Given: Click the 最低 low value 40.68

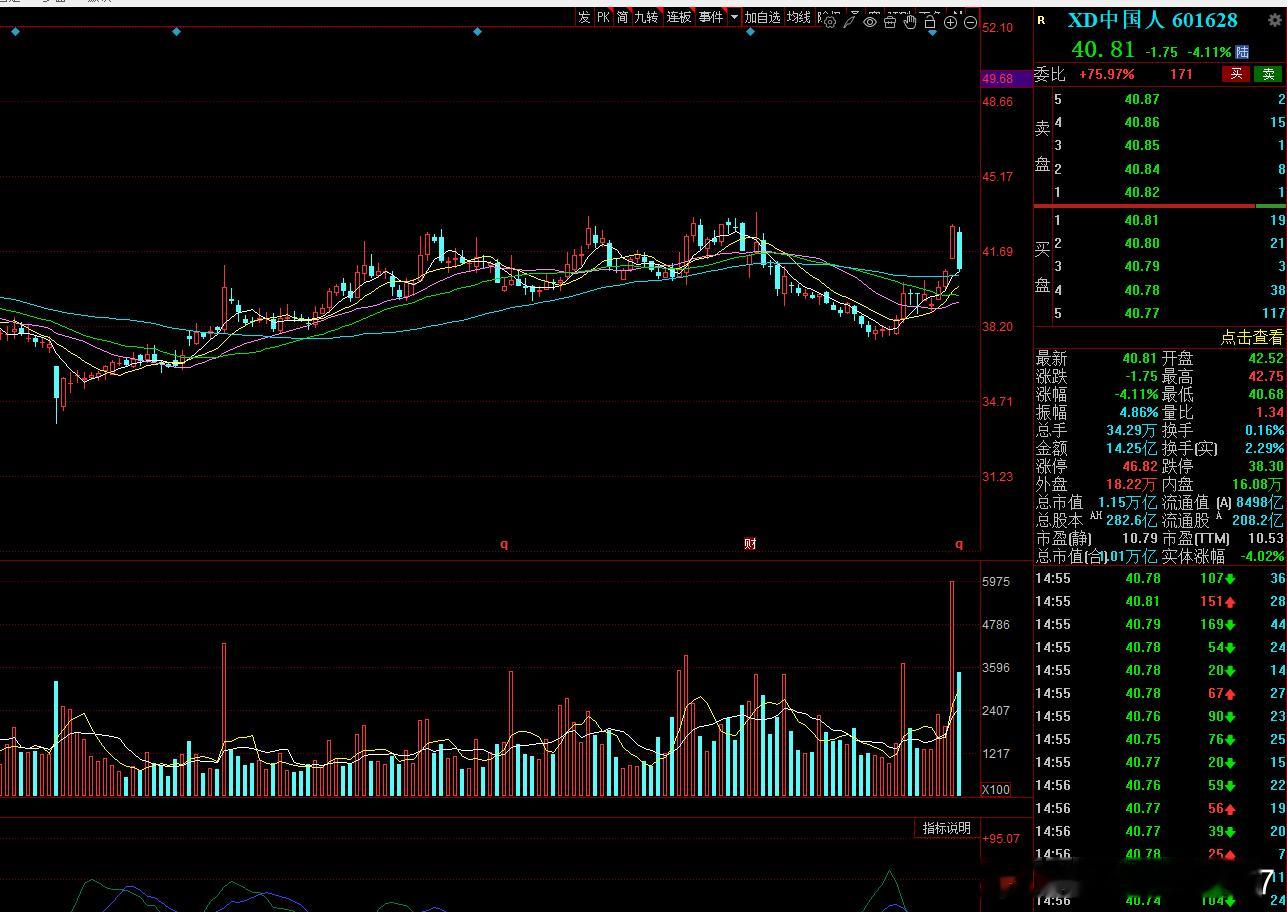Looking at the screenshot, I should pyautogui.click(x=1264, y=394).
